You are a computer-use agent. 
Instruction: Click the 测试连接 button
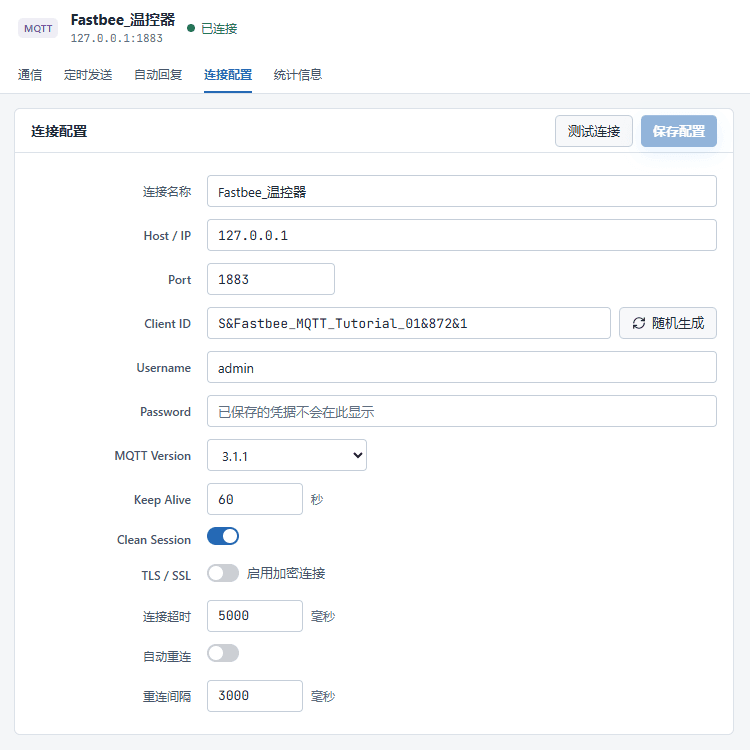(594, 131)
